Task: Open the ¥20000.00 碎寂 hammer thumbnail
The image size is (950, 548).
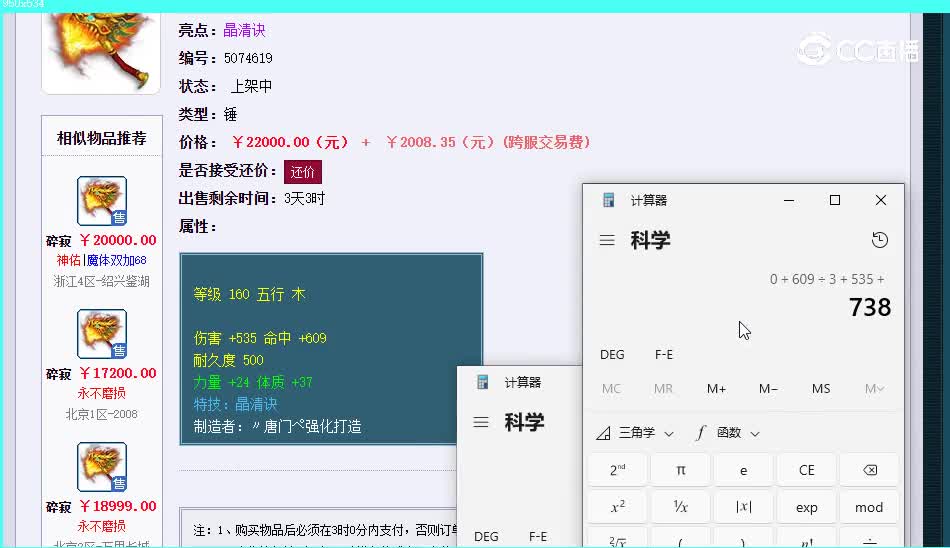Action: (x=102, y=201)
